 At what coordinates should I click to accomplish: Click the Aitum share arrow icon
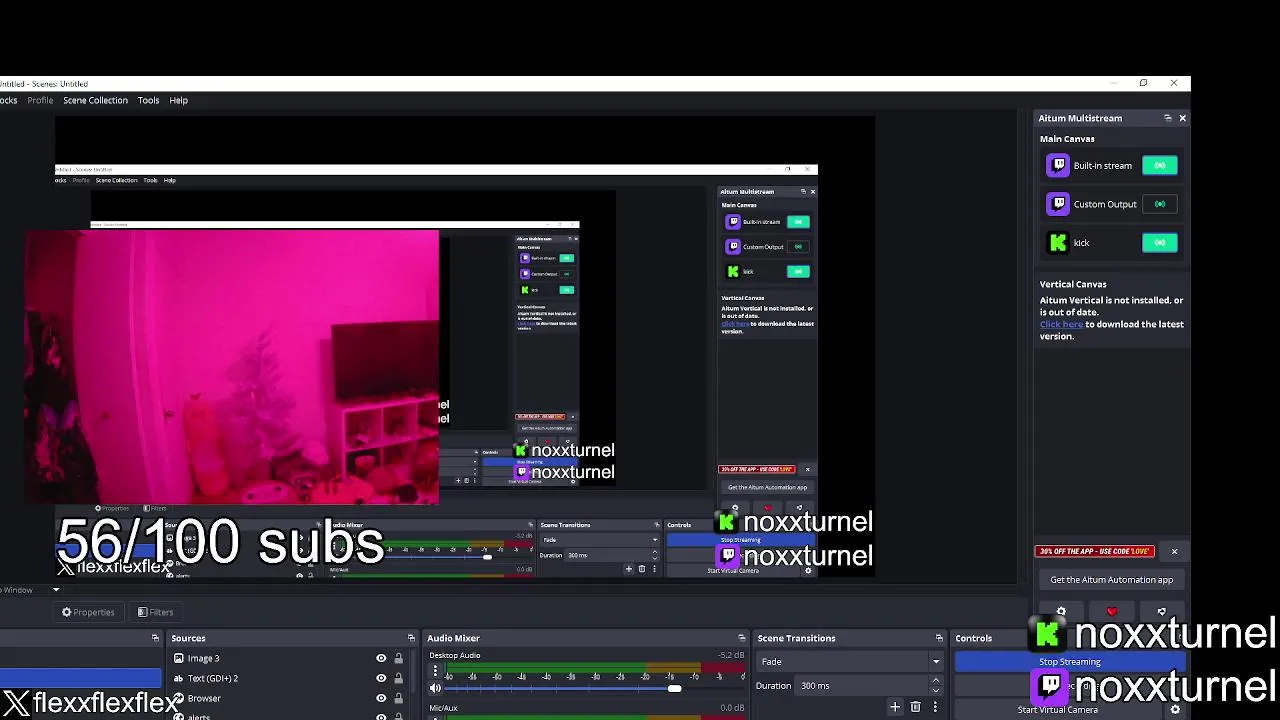[x=1161, y=611]
